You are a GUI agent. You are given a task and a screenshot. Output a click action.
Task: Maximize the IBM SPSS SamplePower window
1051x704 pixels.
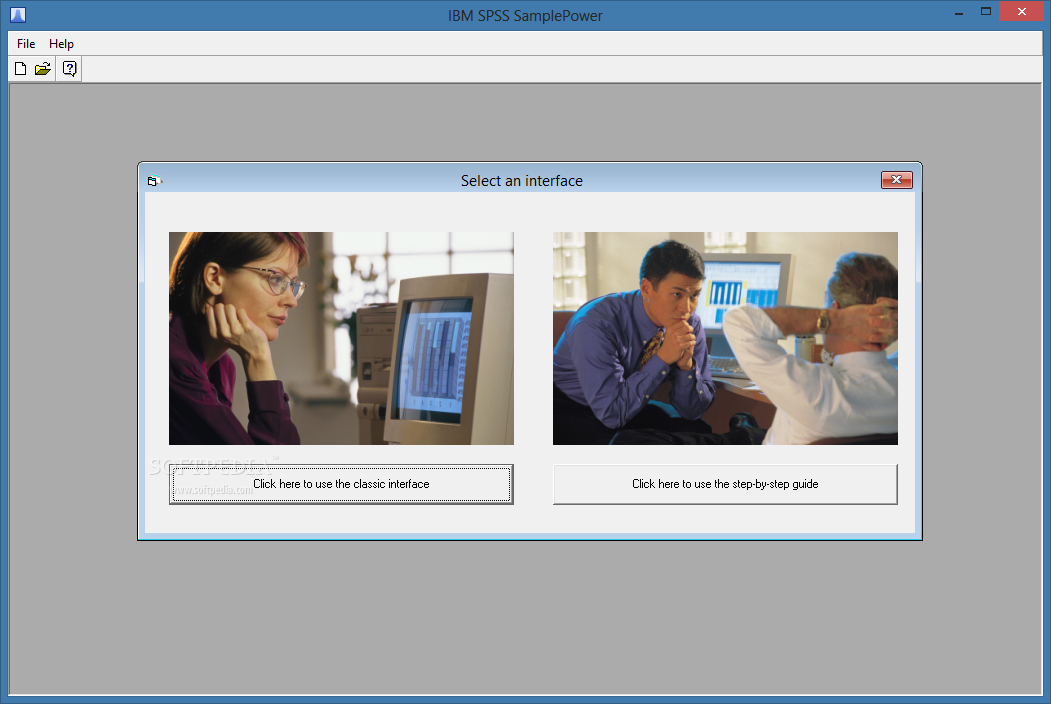[986, 11]
